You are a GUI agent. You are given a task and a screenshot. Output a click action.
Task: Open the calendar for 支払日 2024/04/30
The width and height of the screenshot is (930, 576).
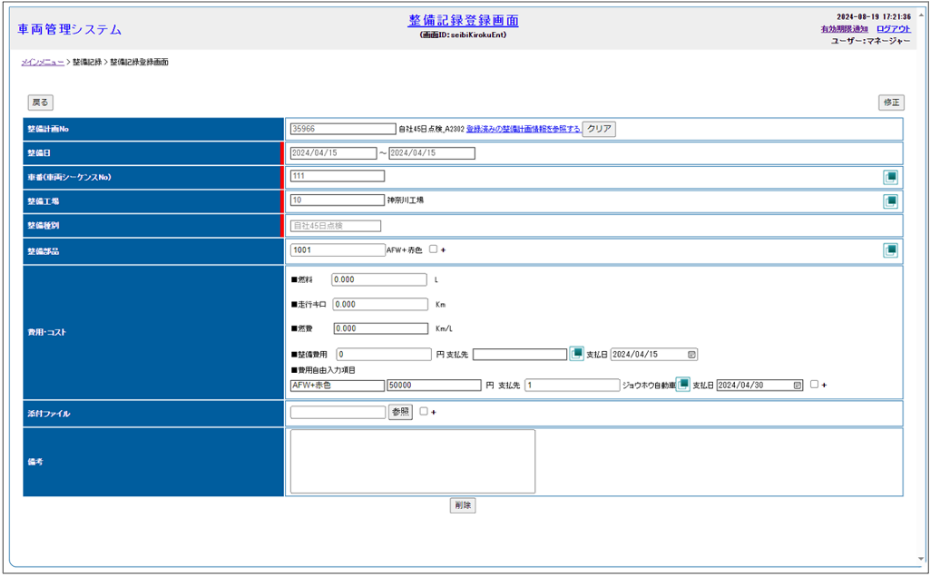coord(797,385)
